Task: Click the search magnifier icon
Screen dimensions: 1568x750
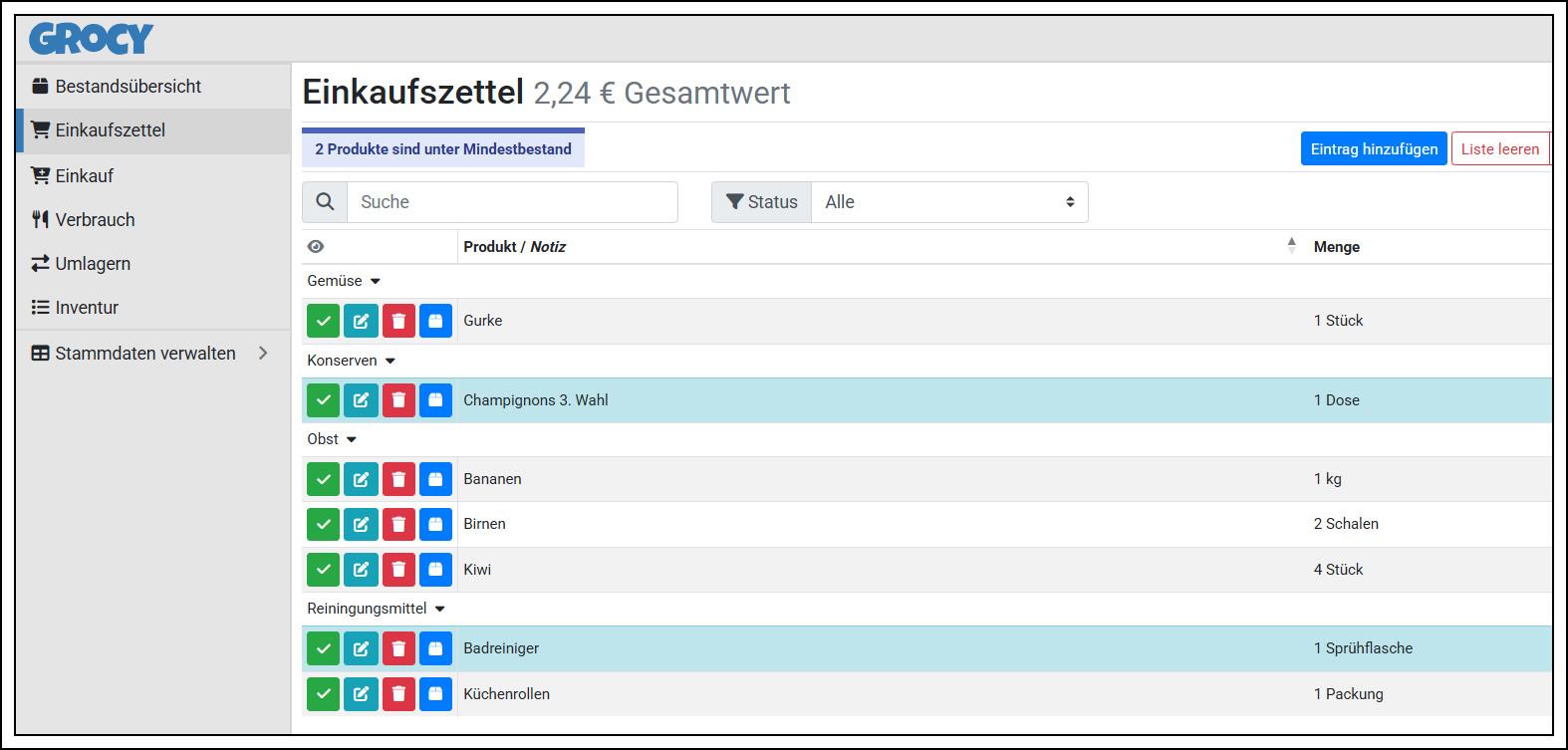Action: pos(325,202)
